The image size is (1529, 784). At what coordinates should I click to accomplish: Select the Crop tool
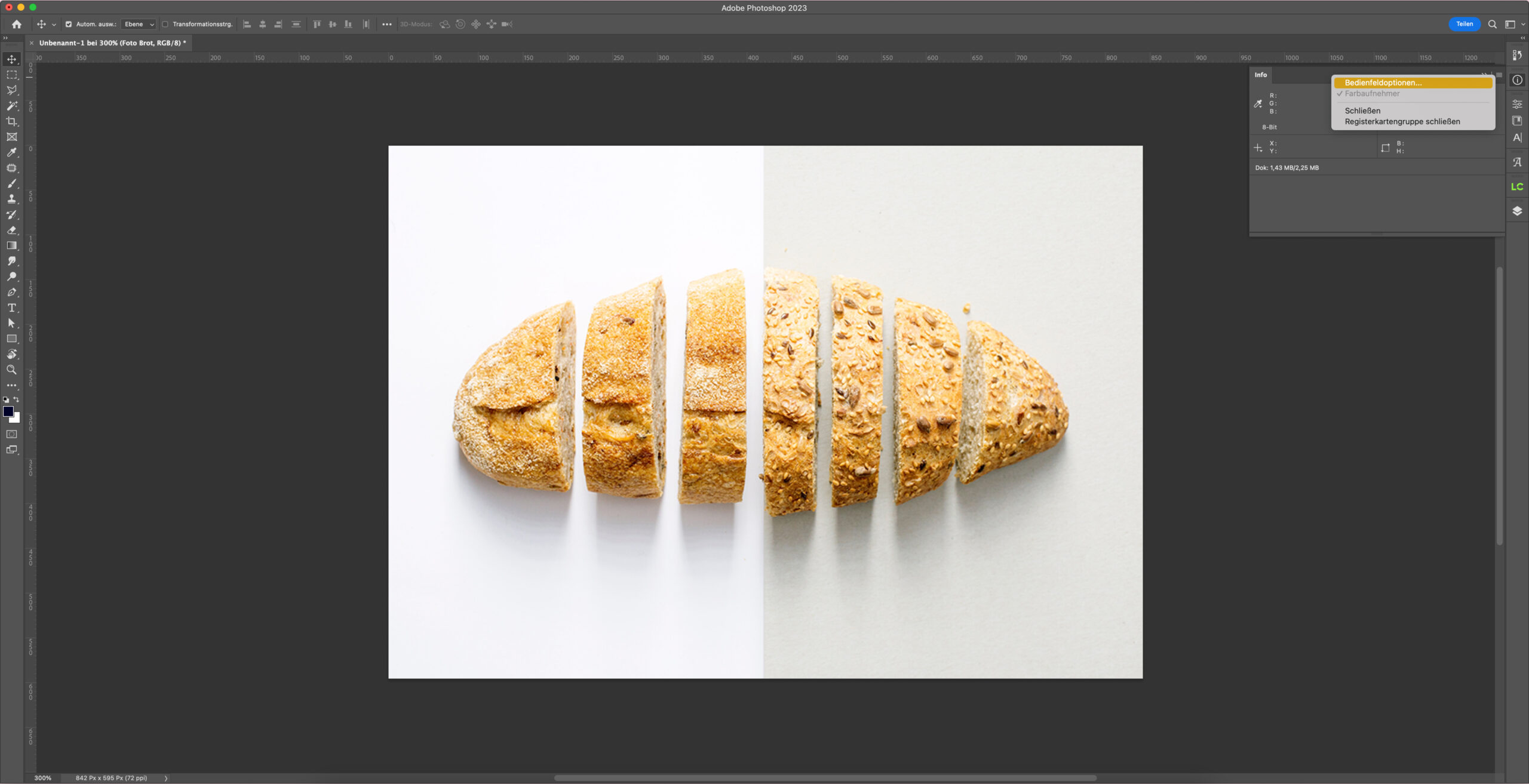11,121
